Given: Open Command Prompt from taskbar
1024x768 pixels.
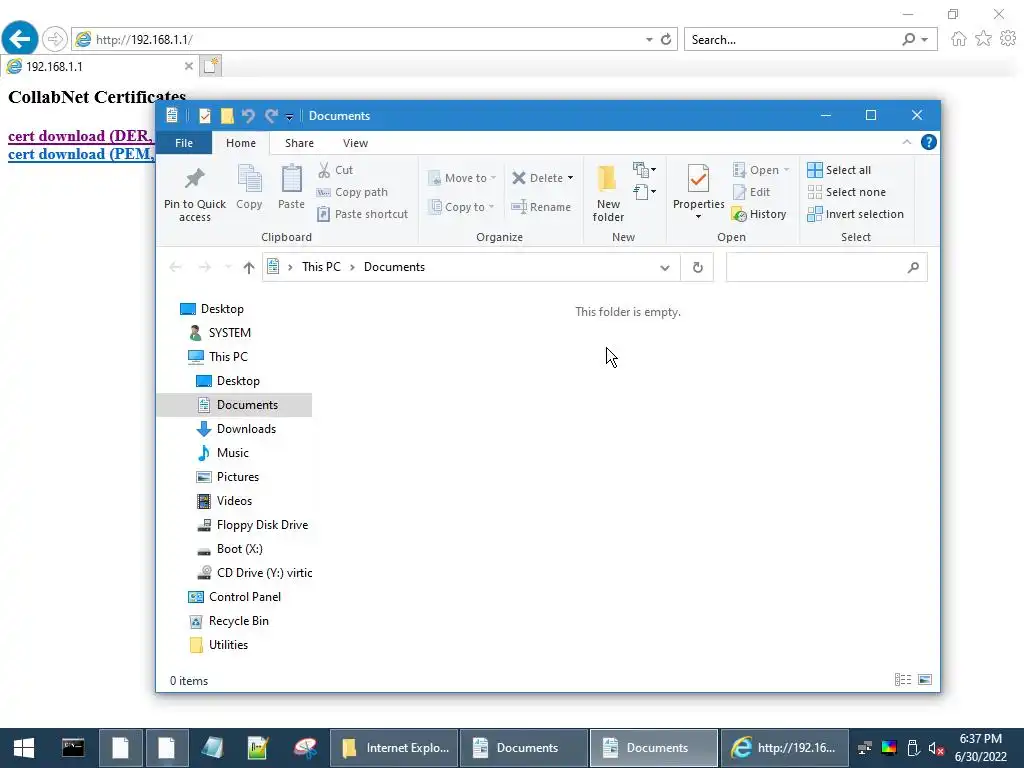Looking at the screenshot, I should [x=73, y=748].
